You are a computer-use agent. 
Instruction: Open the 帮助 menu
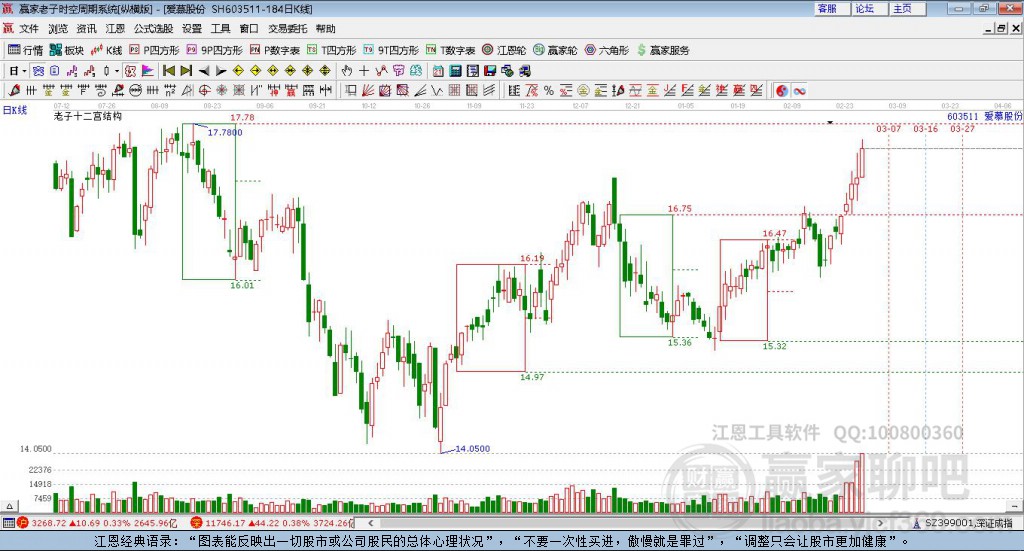tap(325, 29)
